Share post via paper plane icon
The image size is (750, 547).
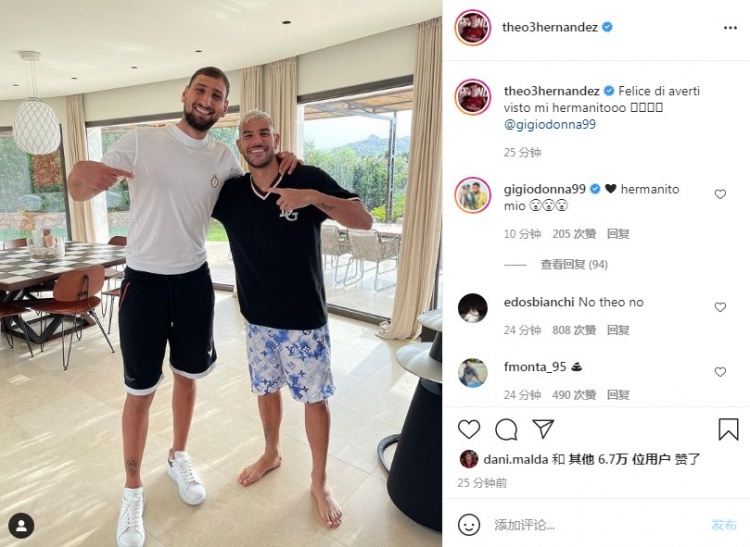(543, 429)
